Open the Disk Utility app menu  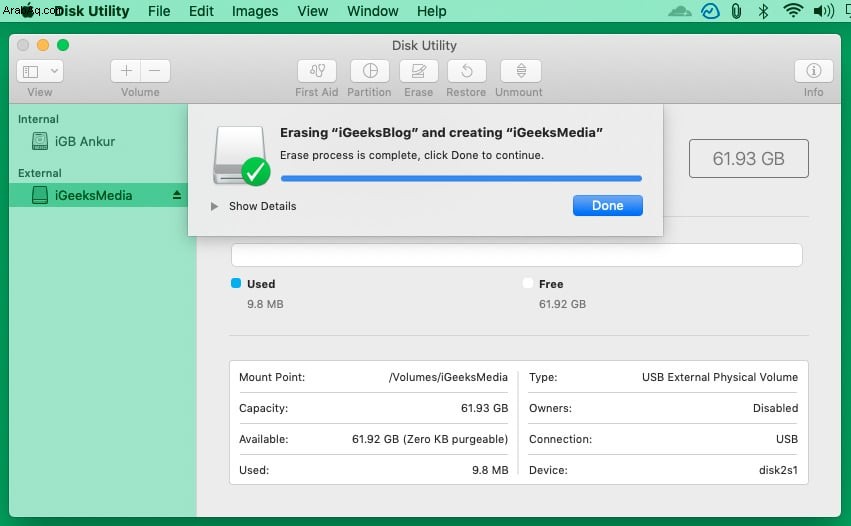pos(91,11)
